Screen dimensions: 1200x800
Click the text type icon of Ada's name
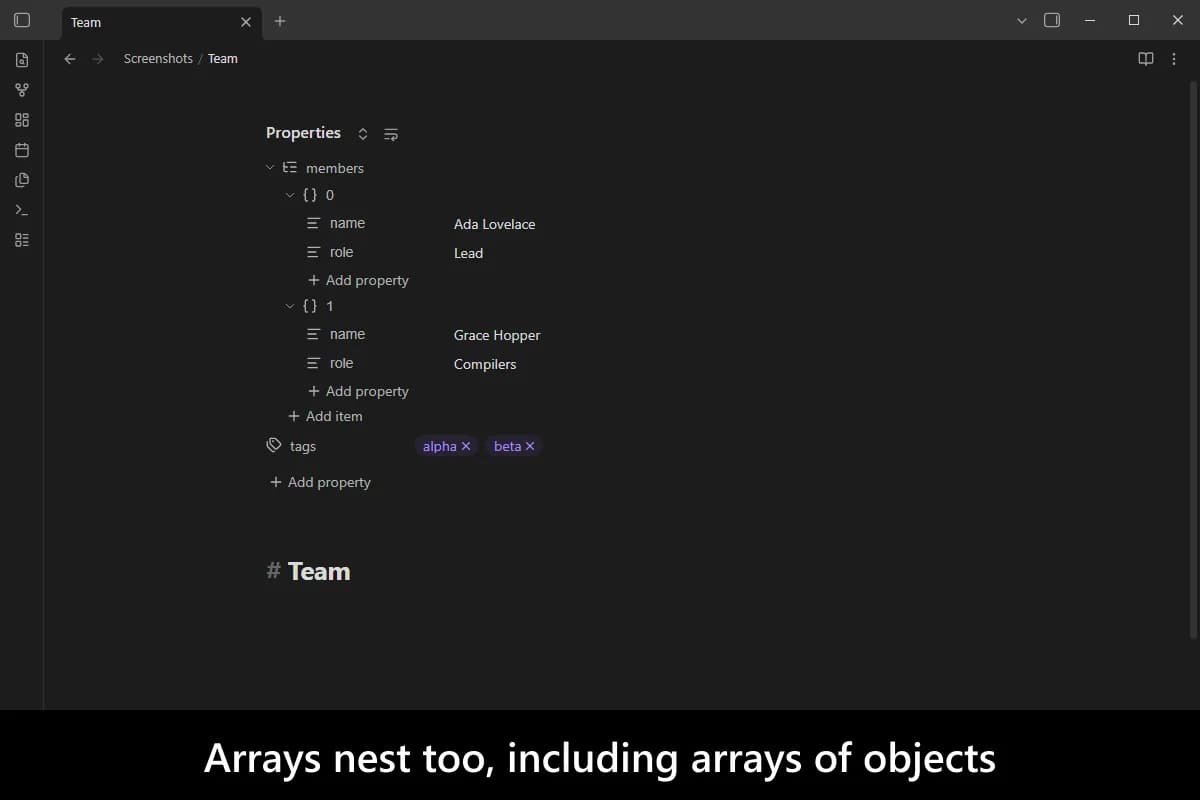(314, 223)
